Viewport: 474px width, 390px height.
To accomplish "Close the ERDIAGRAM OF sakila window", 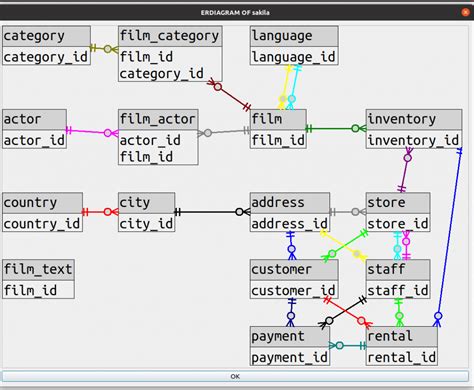I will 465,12.
